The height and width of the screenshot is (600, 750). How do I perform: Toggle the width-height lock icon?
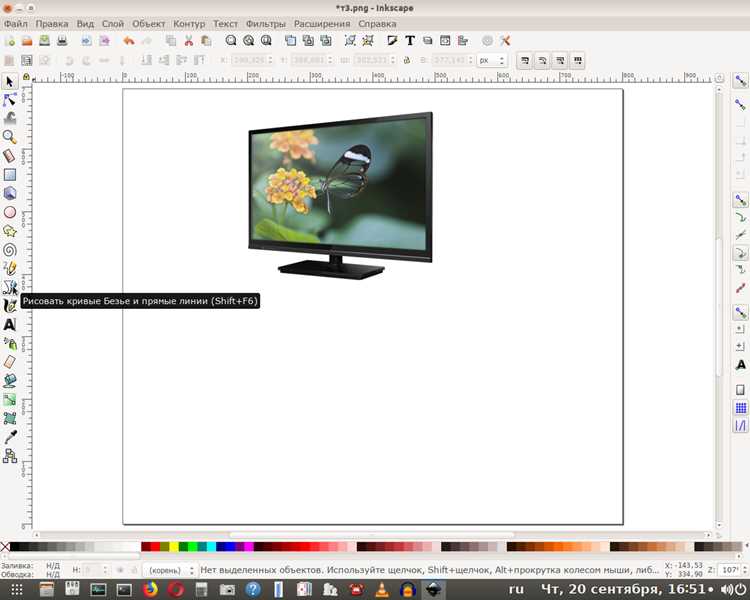[407, 60]
